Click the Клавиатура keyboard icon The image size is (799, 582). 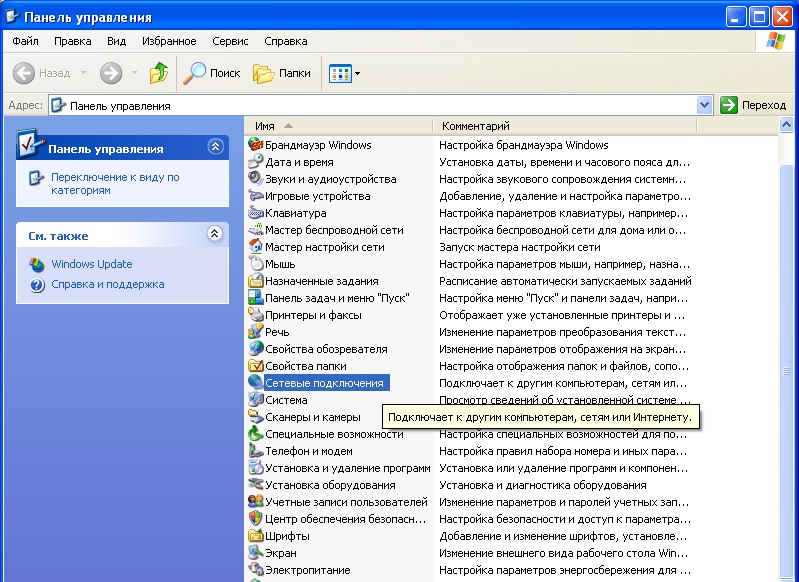pyautogui.click(x=255, y=213)
